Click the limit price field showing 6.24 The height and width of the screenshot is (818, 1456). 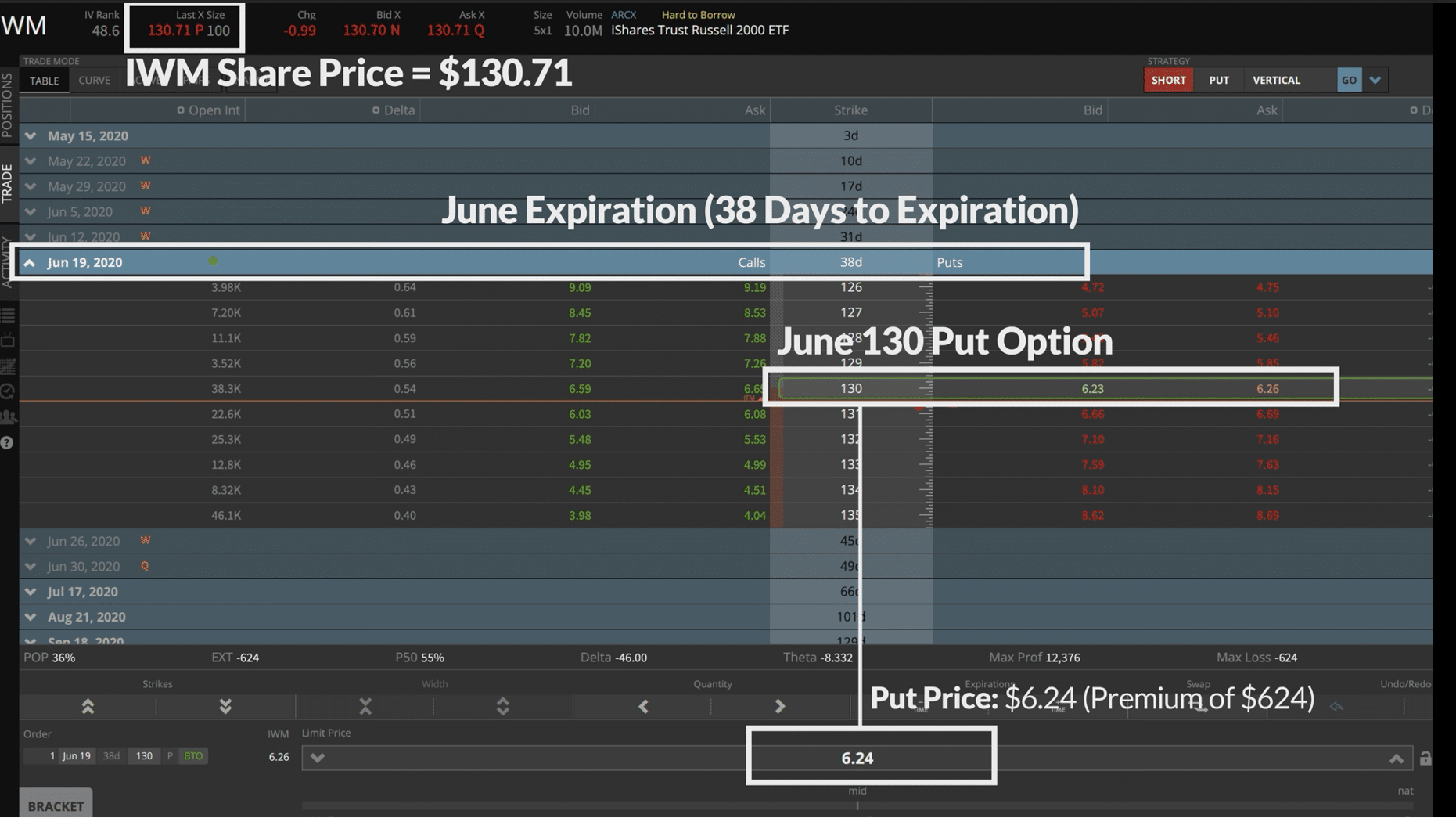(x=857, y=759)
